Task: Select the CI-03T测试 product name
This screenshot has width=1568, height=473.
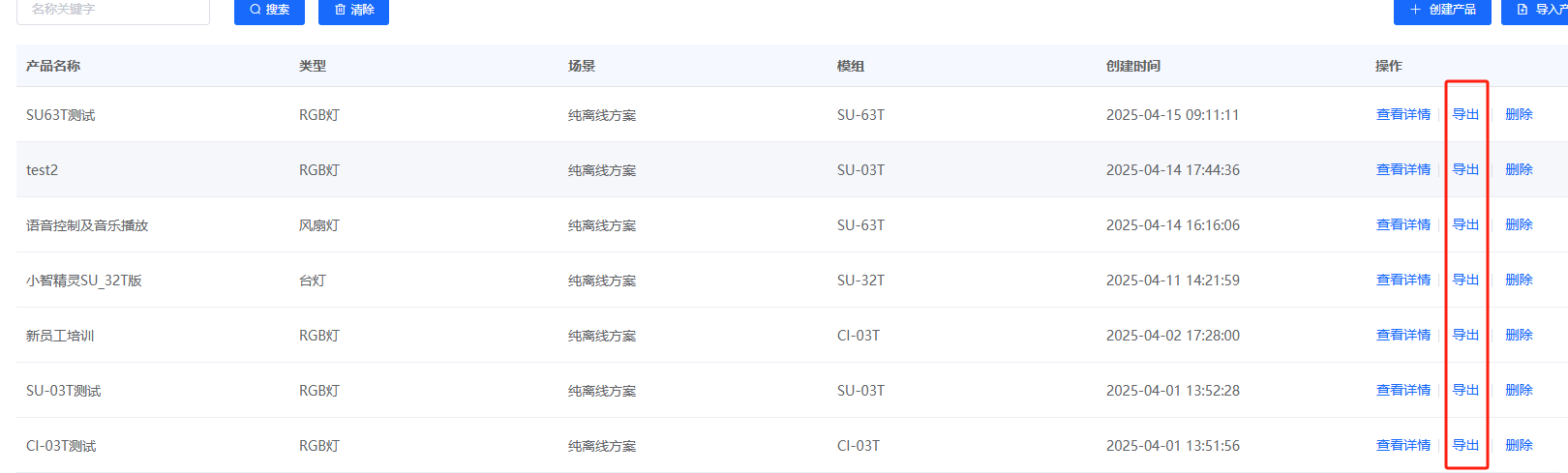Action: point(61,446)
